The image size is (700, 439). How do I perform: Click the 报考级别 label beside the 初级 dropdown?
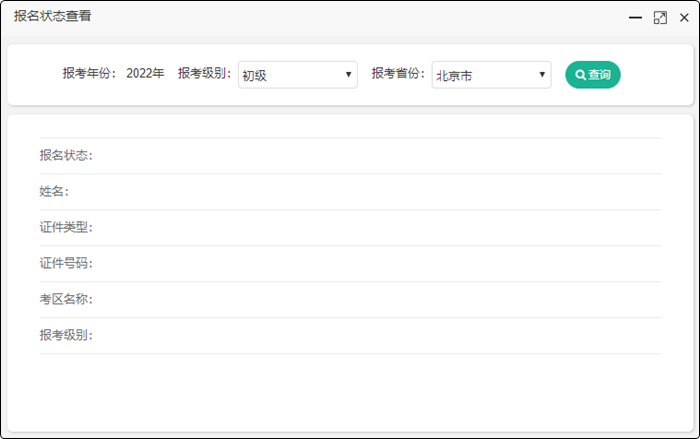pos(205,74)
